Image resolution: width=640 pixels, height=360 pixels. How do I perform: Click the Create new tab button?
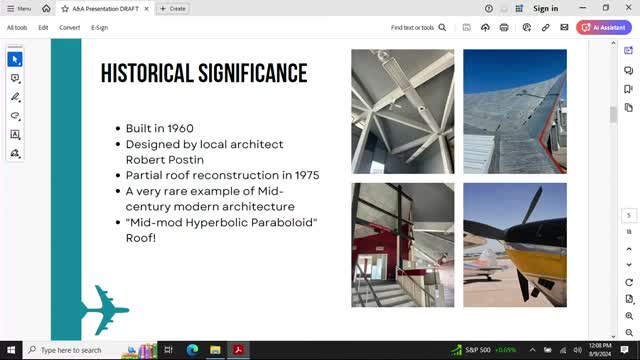pos(173,9)
